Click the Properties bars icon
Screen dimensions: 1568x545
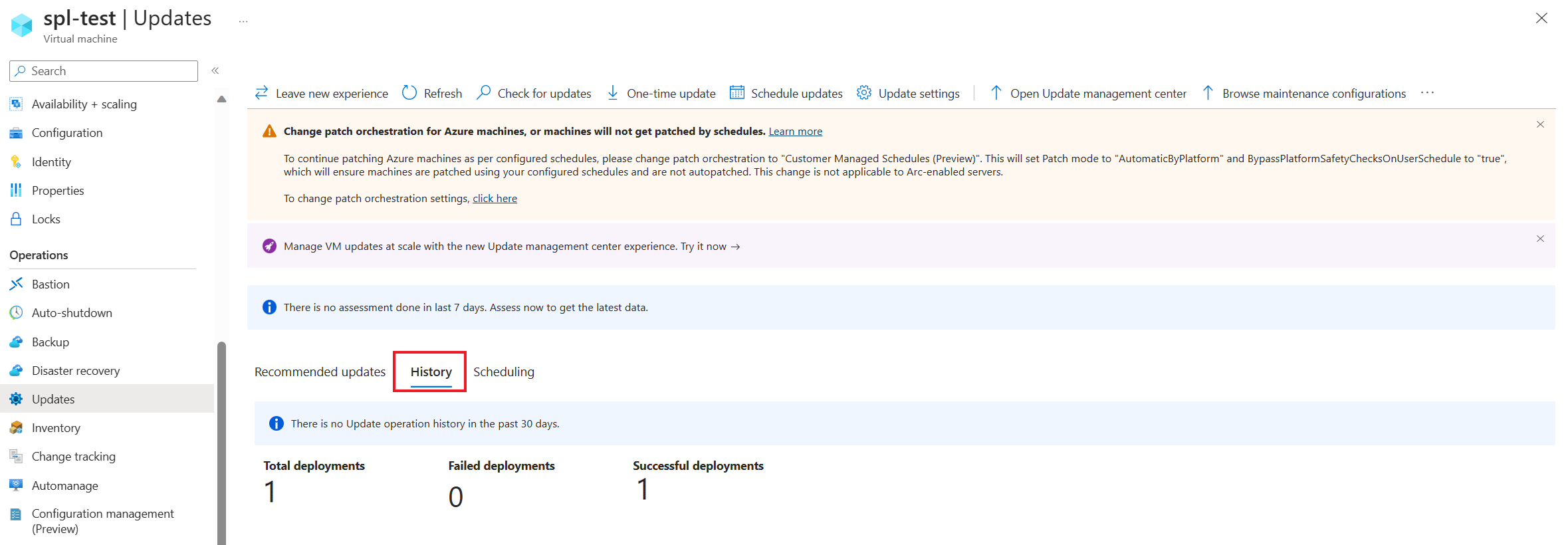pos(16,190)
